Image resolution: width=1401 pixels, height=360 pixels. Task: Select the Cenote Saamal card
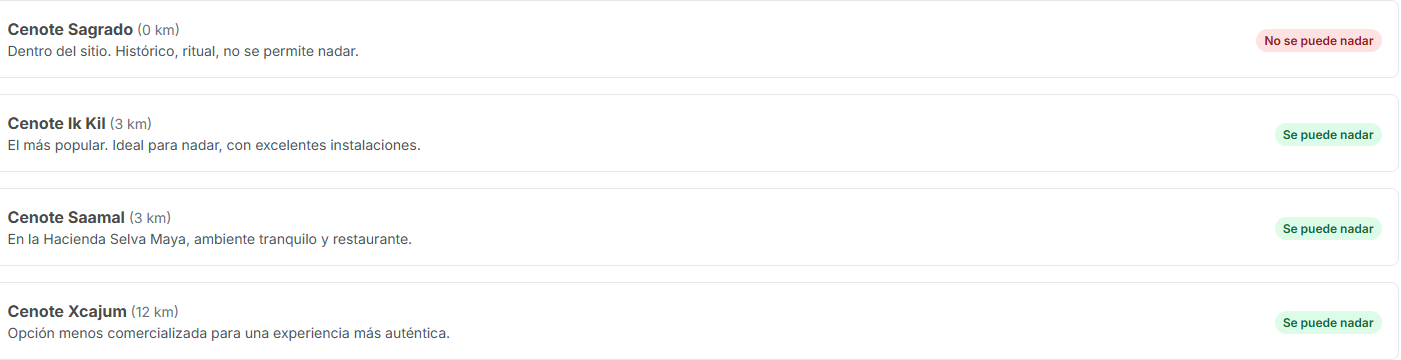tap(698, 227)
